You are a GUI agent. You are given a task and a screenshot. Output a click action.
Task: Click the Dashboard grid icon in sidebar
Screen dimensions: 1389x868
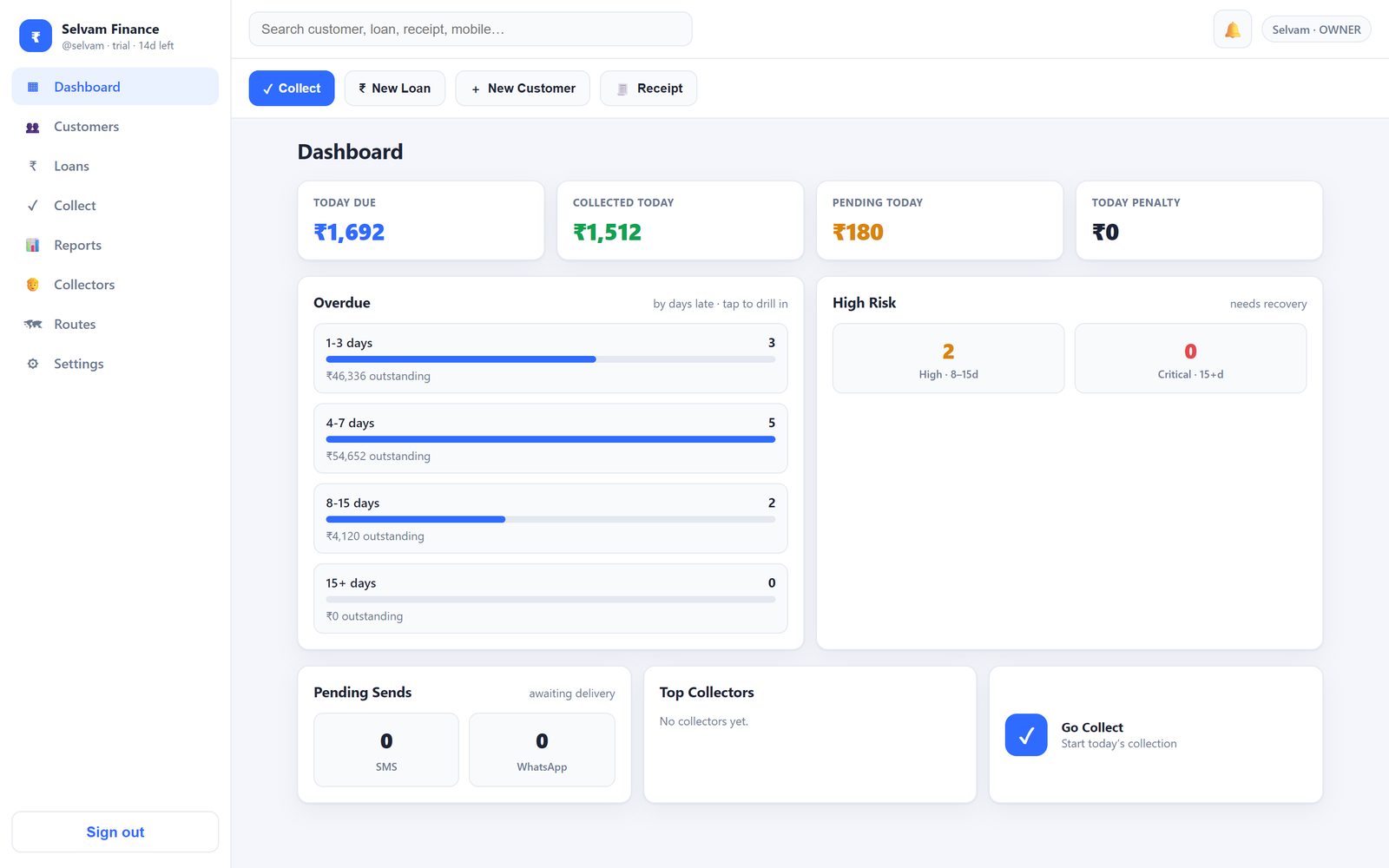pos(33,87)
